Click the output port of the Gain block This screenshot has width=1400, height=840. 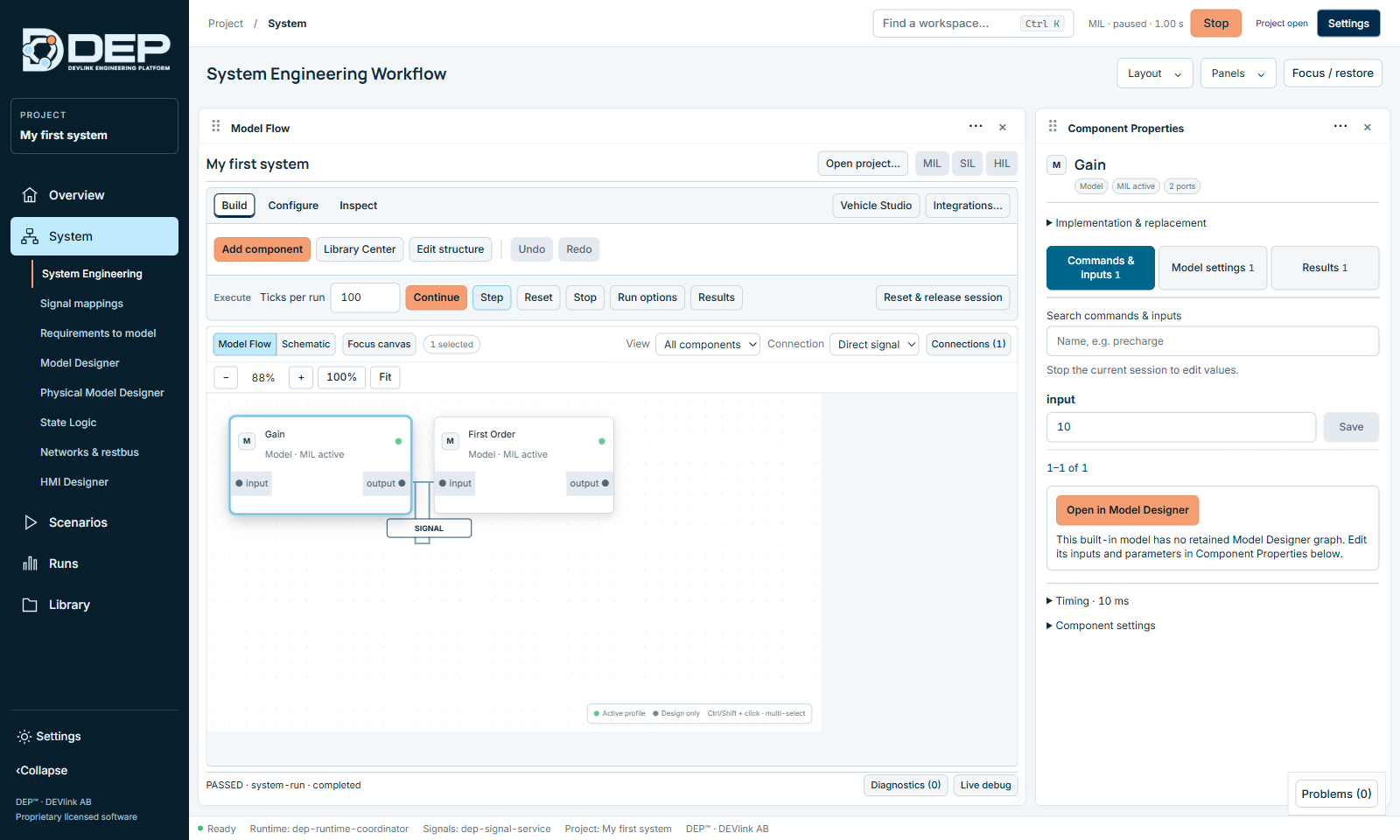tap(386, 483)
